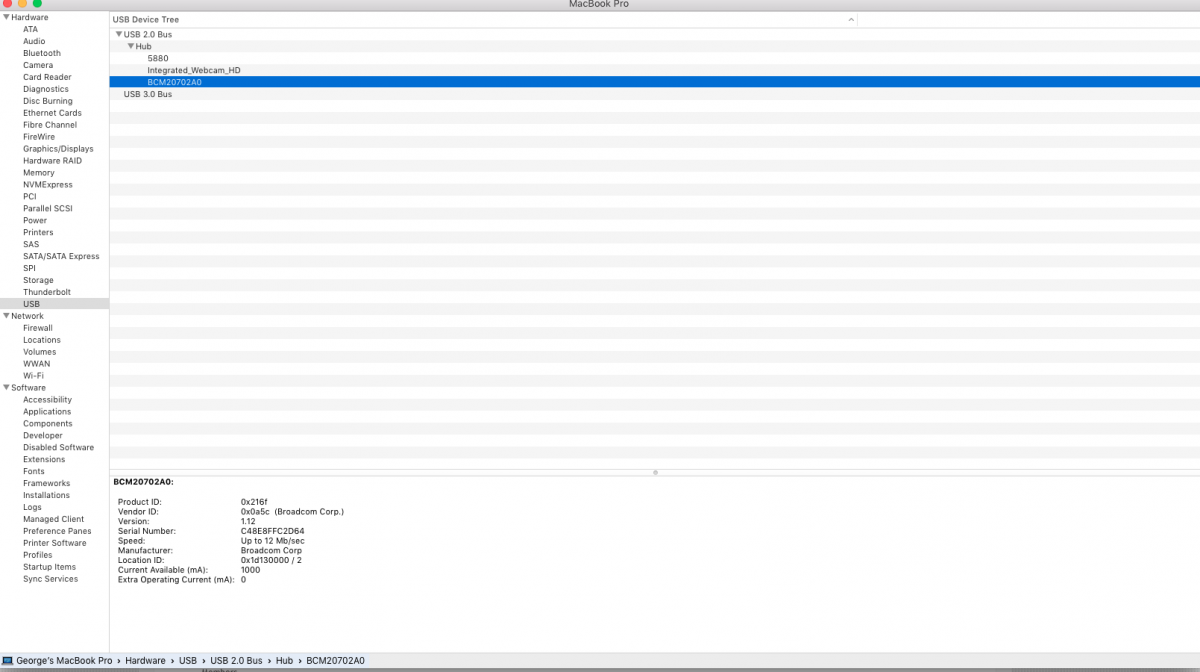
Task: Collapse the Software section triangle
Action: [6, 388]
